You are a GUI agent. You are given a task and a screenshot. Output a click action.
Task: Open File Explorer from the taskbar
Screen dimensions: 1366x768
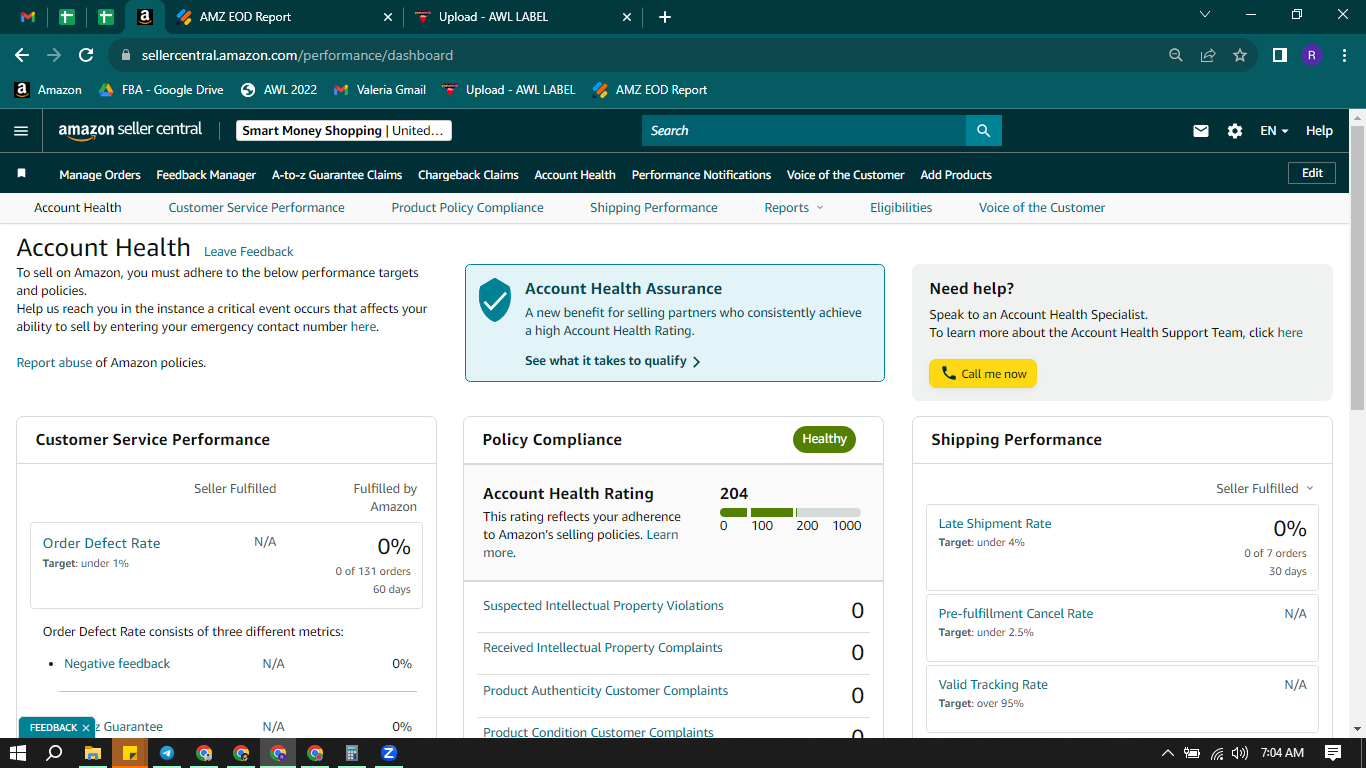tap(92, 753)
